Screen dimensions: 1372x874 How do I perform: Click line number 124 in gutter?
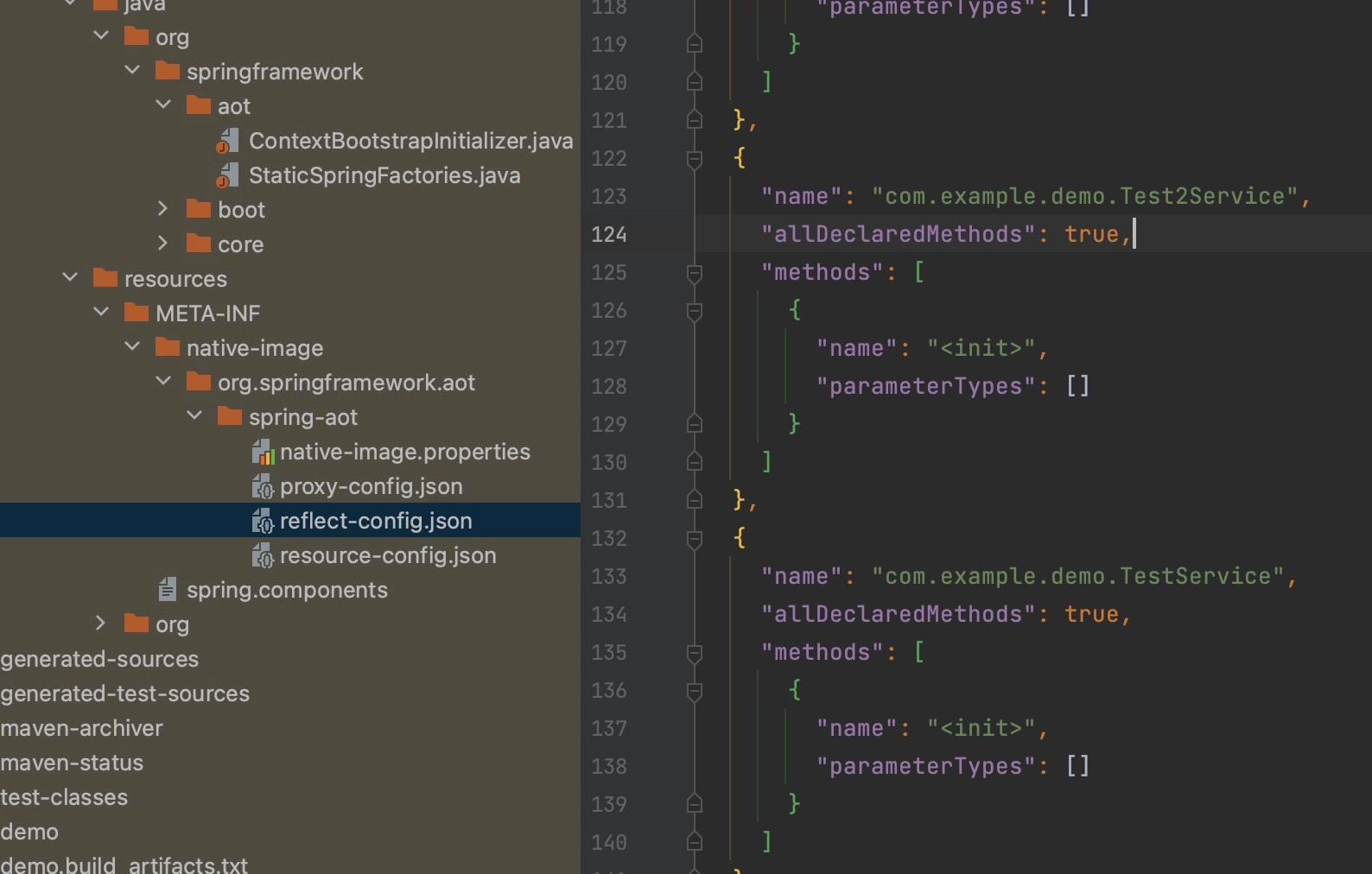coord(609,234)
